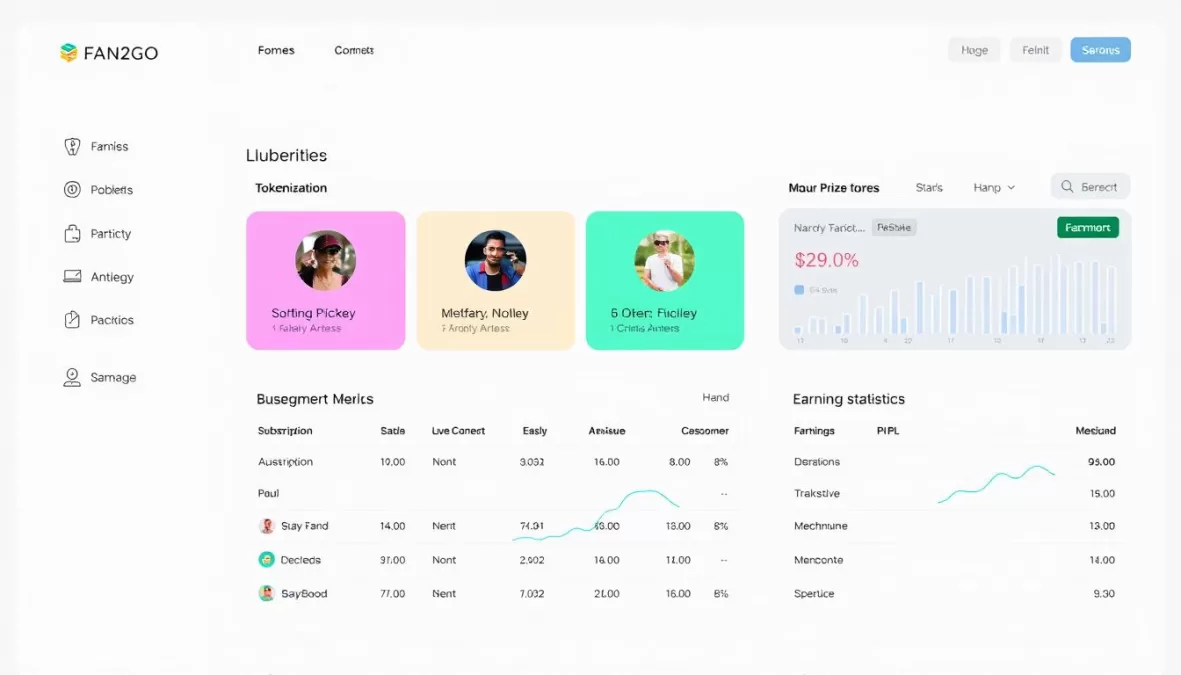
Task: Click the Samage profile icon
Action: pyautogui.click(x=71, y=377)
